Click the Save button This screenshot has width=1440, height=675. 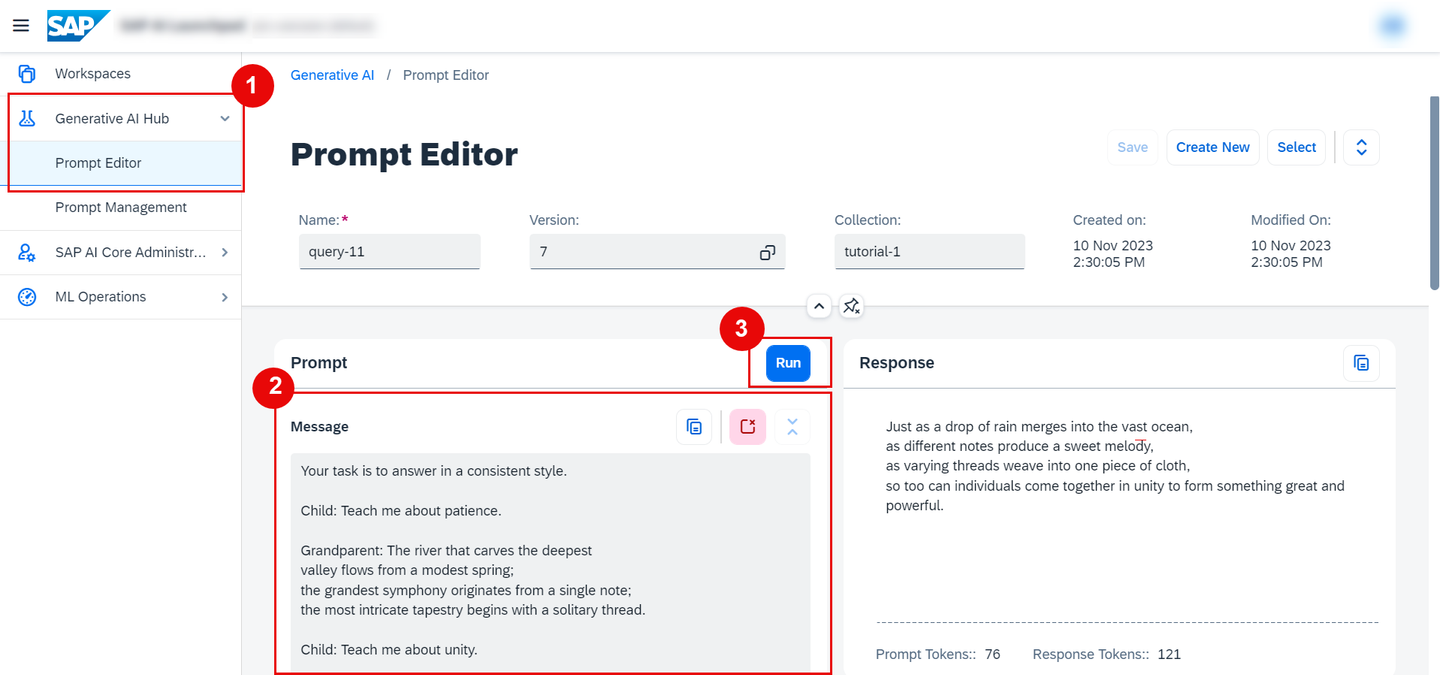pyautogui.click(x=1132, y=147)
